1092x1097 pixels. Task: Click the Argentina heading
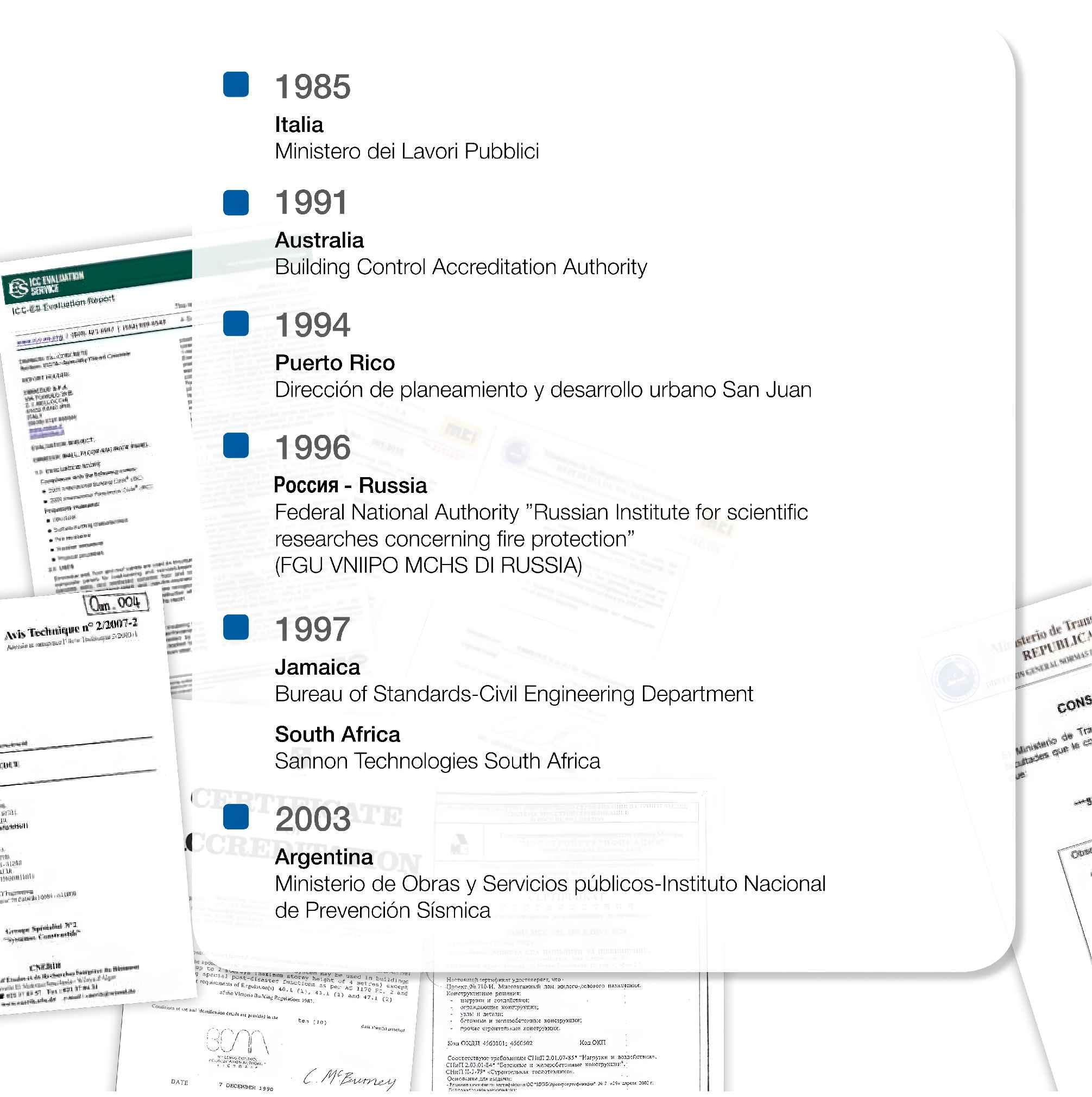pos(324,857)
